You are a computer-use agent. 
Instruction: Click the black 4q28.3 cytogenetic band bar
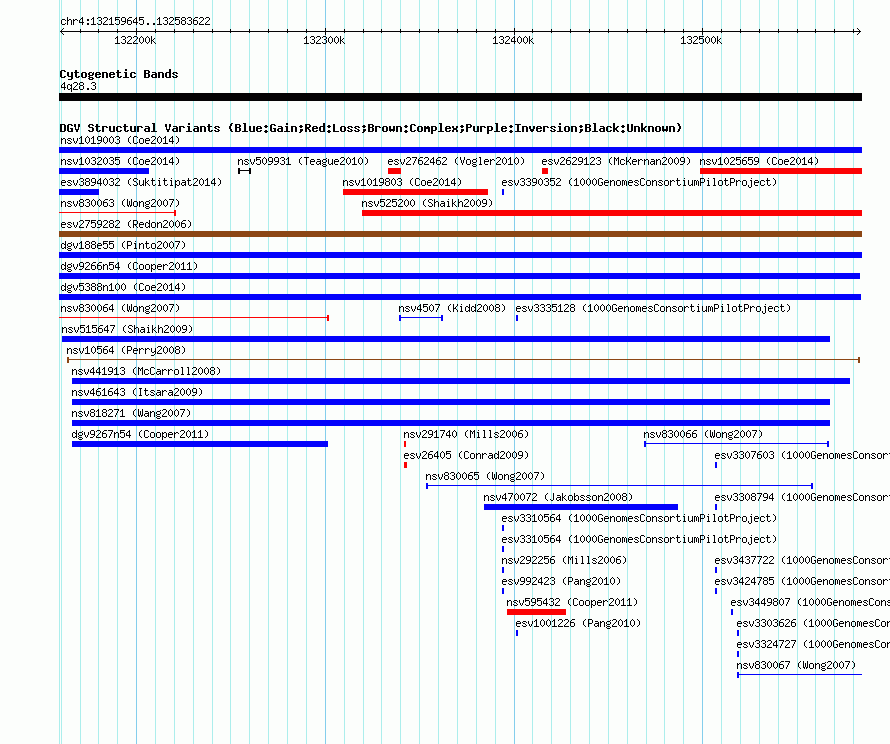coord(460,97)
